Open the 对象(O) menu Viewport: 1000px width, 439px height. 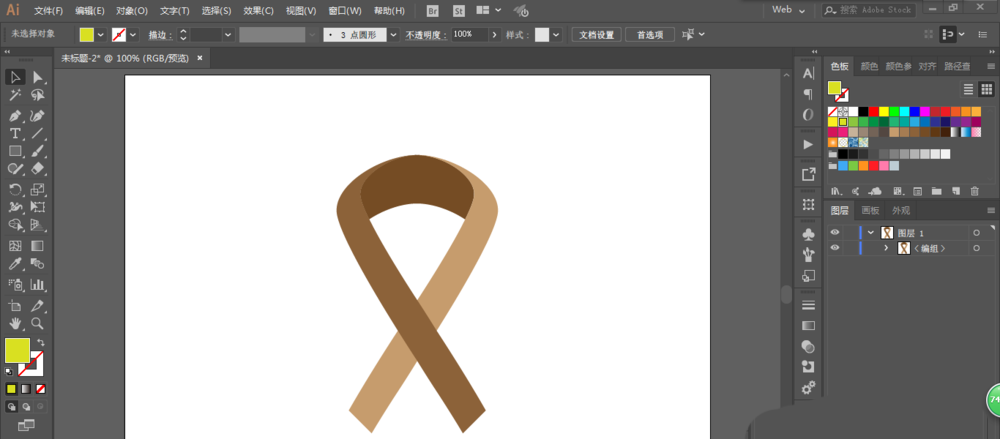point(131,11)
